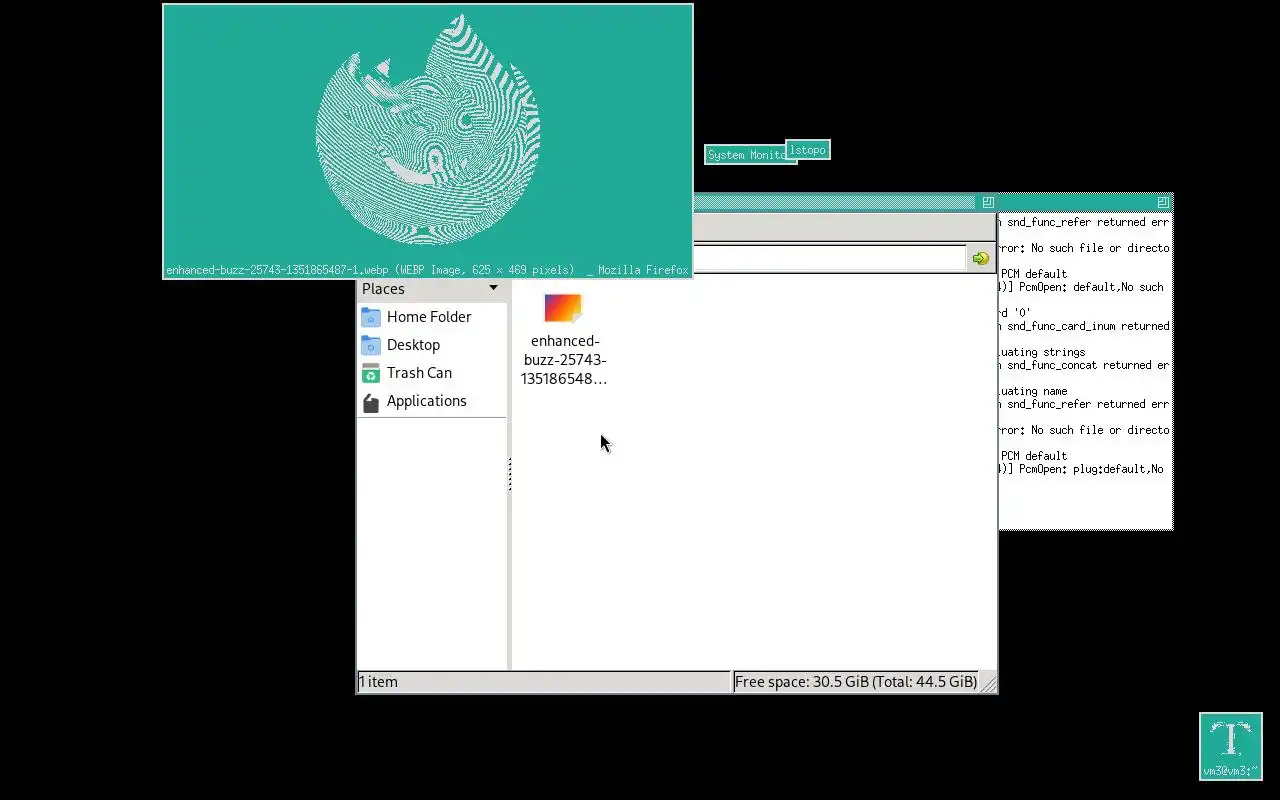Screen dimensions: 1280x800
Task: Click the Free space 30.5 GiB status text
Action: 856,682
